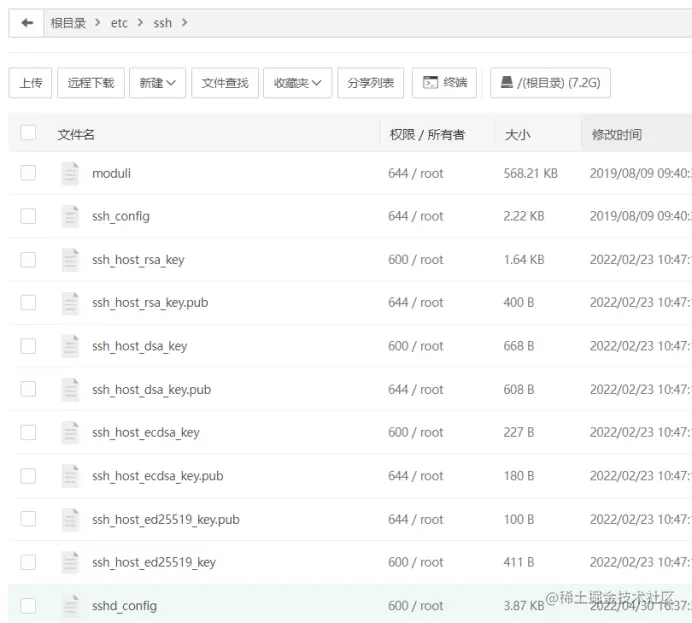Screen dimensions: 692x623
Task: Open ssh_host_dsa_key file name
Action: [x=139, y=346]
